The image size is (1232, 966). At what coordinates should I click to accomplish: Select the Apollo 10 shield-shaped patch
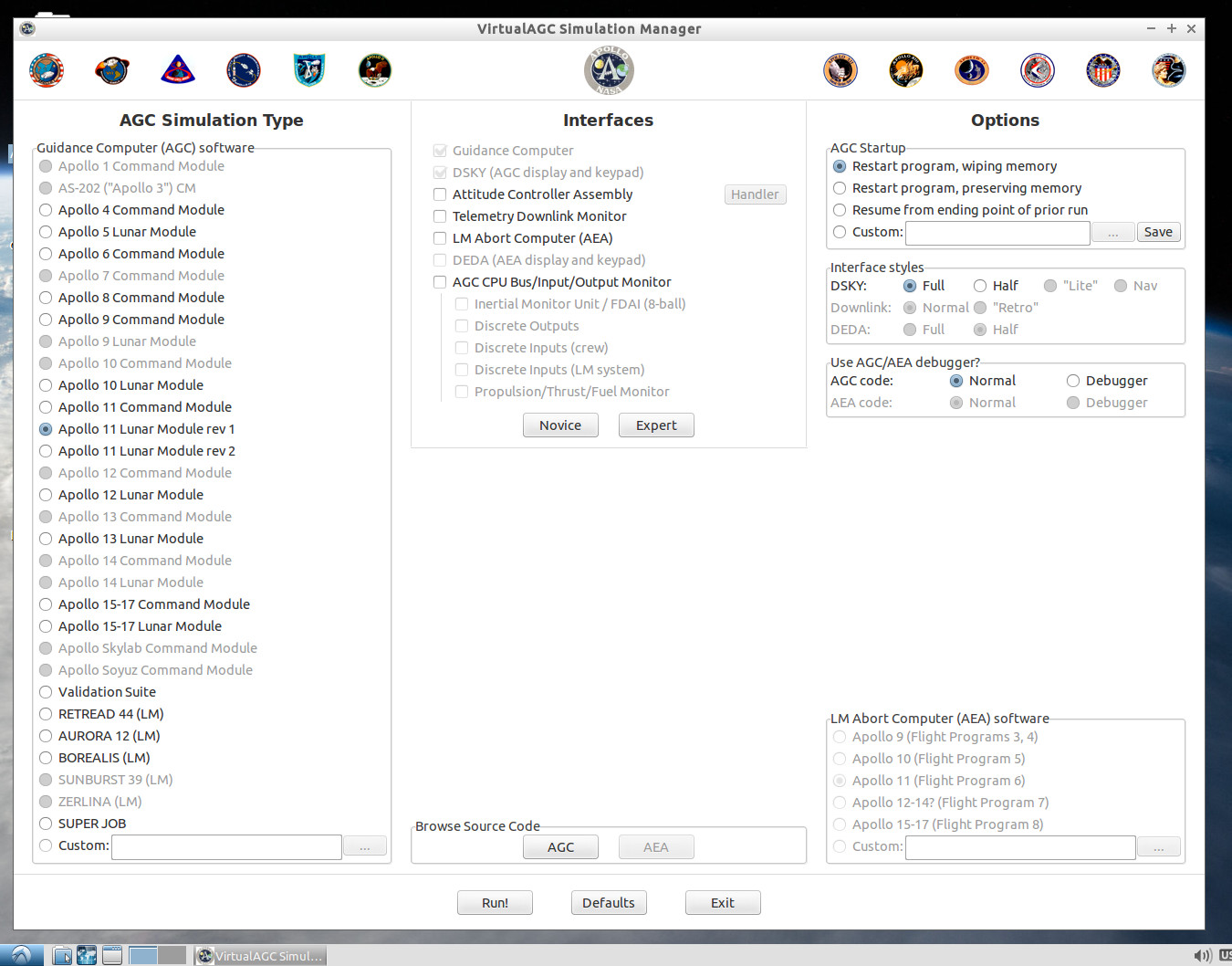[309, 70]
